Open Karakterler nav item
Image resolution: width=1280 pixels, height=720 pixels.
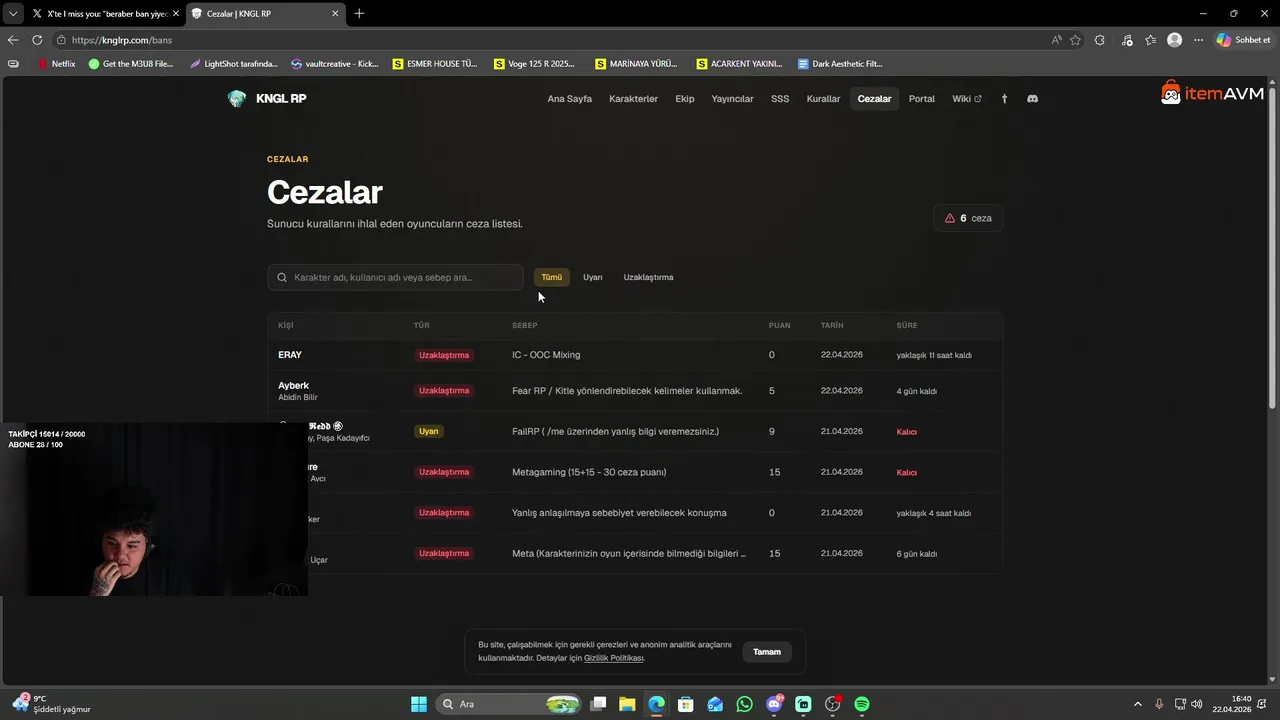point(633,99)
